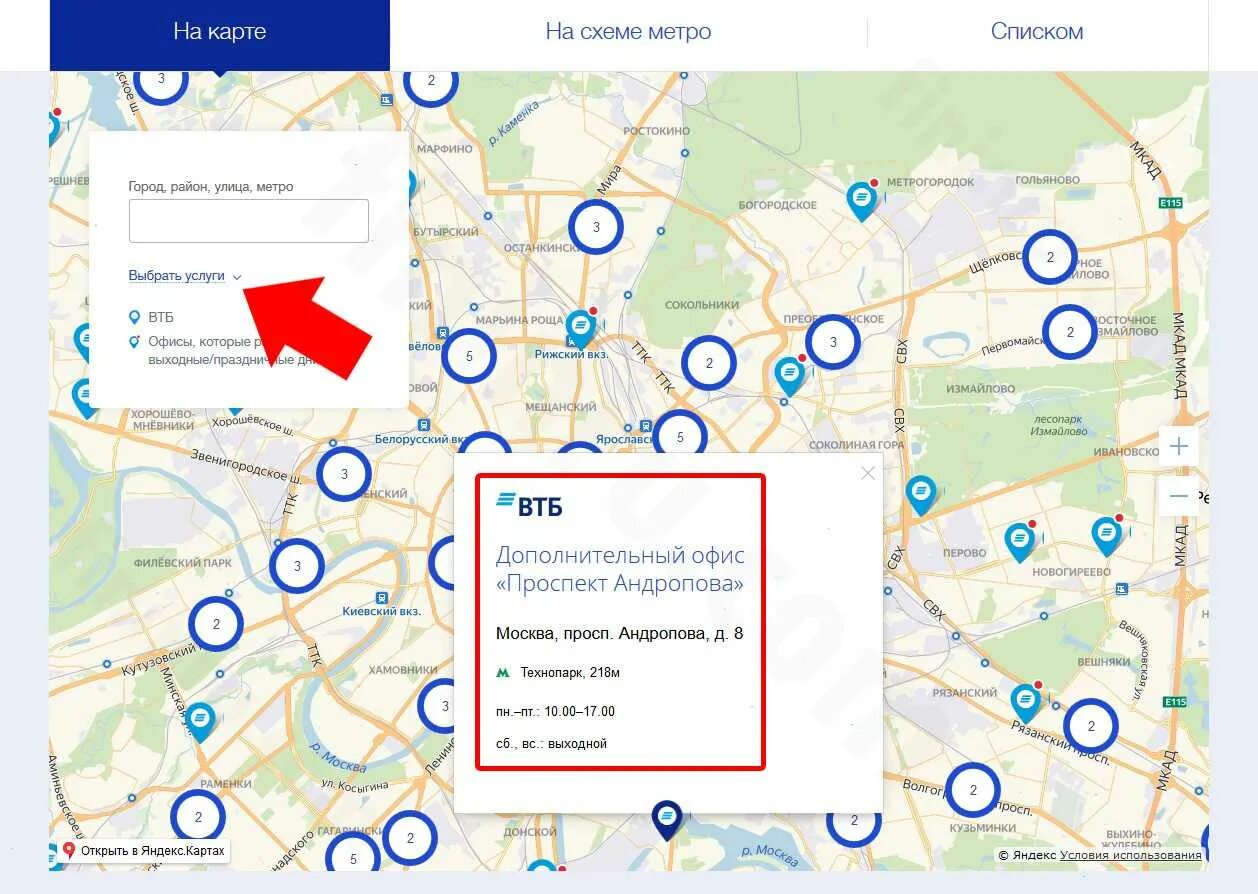The width and height of the screenshot is (1258, 894).
Task: Select the VTB pin near Рязанский label
Action: tap(1026, 702)
